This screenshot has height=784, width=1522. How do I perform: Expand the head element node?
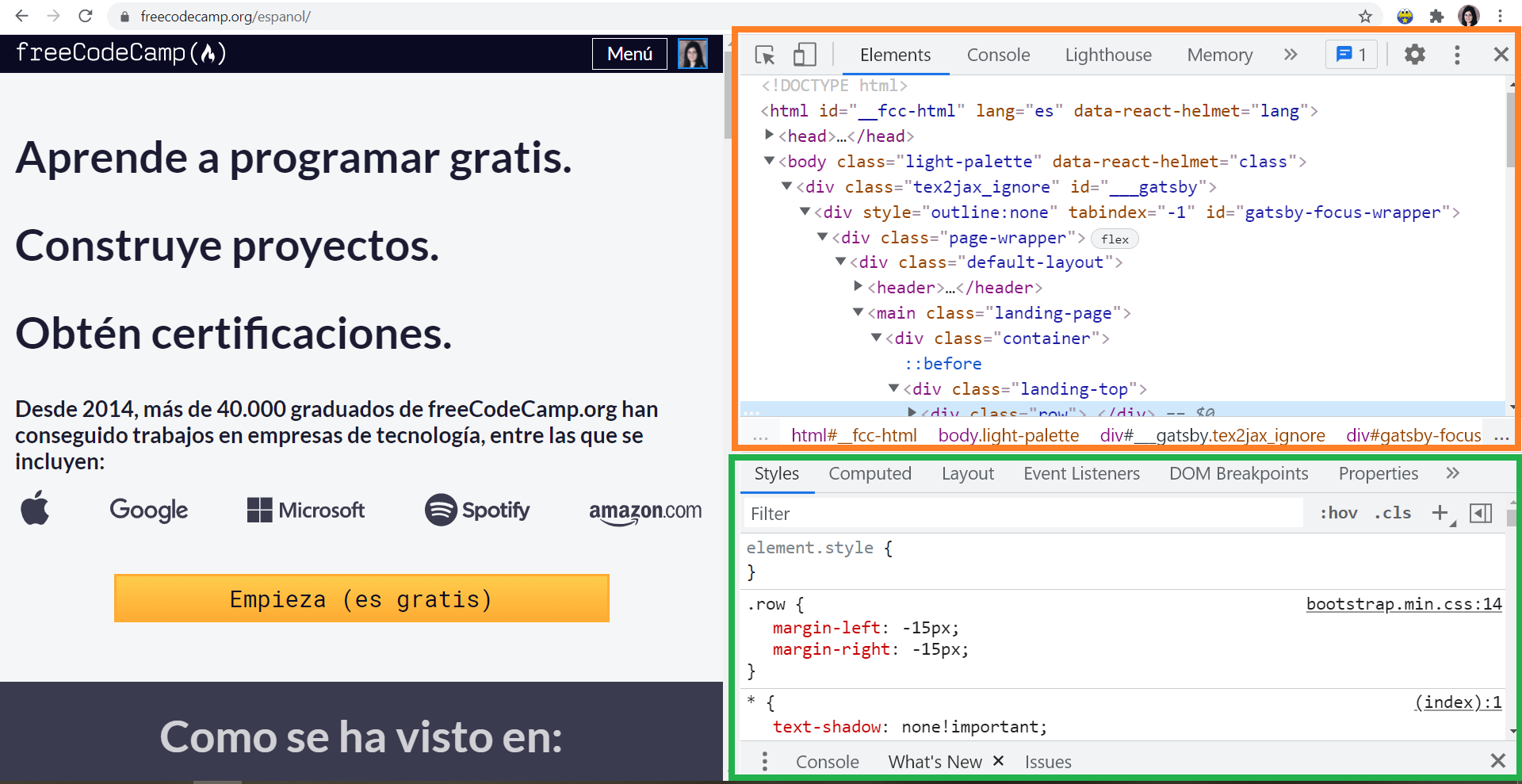coord(769,135)
